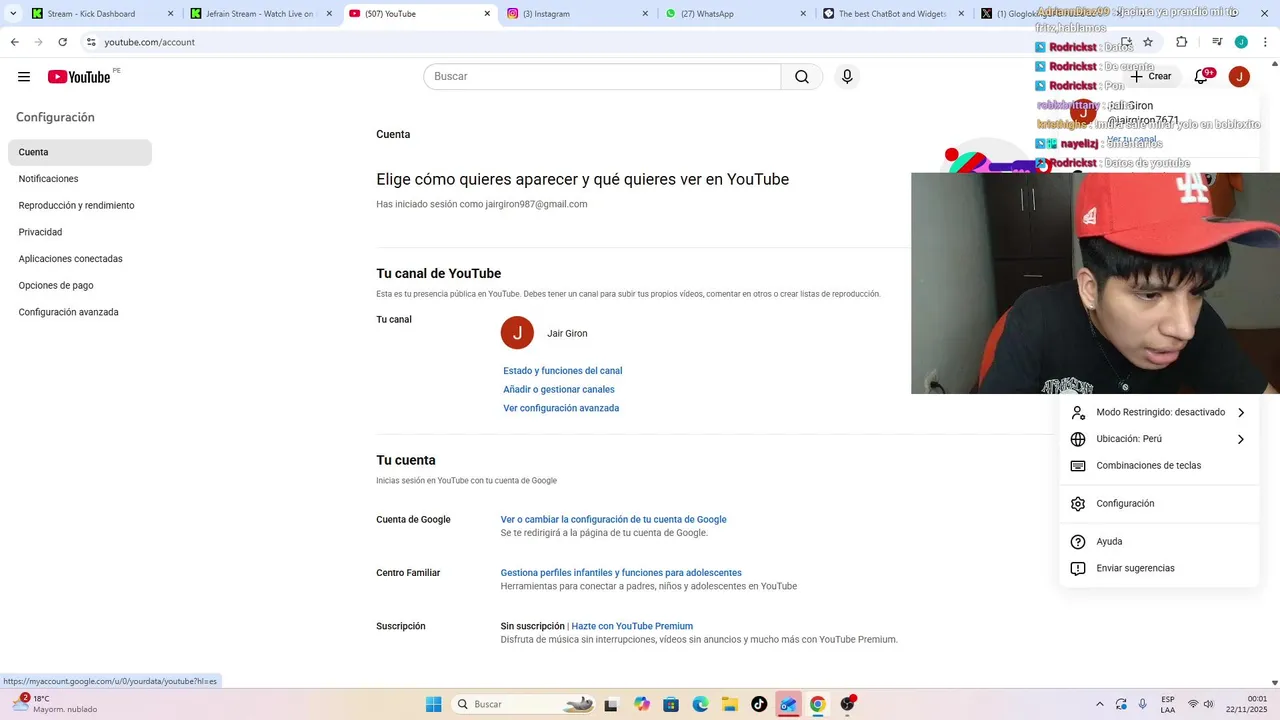The height and width of the screenshot is (720, 1280).
Task: Close the (507) YouTube tab
Action: pyautogui.click(x=487, y=14)
